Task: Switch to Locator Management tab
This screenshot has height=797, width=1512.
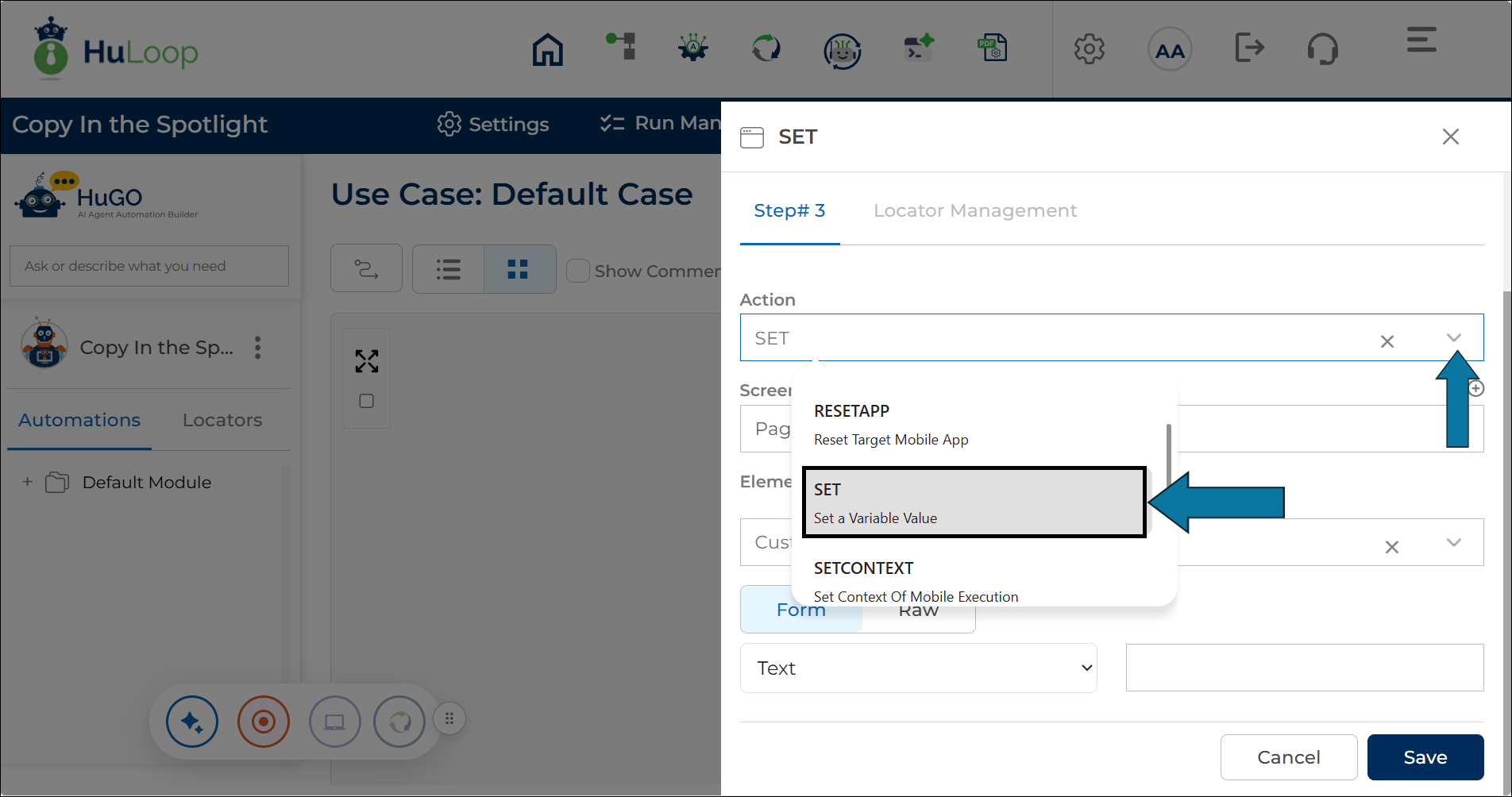Action: [975, 210]
